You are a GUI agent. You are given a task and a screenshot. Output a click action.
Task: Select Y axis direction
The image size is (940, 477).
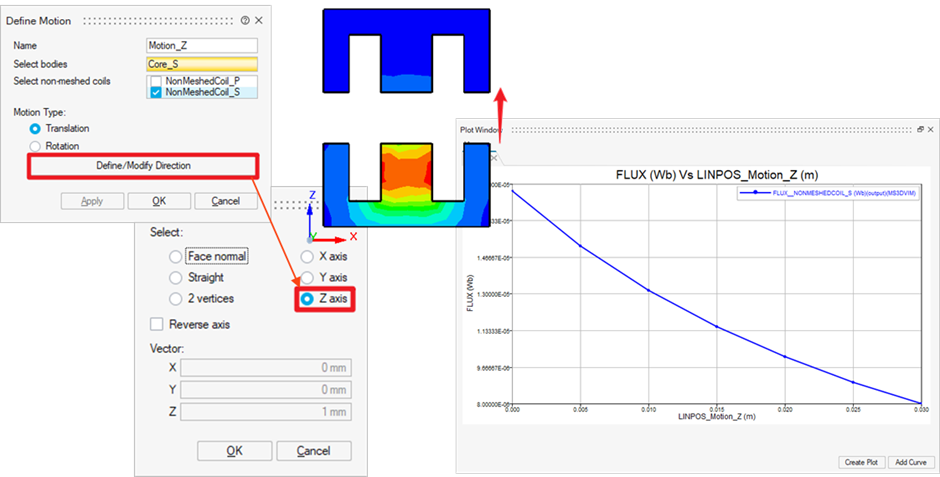click(307, 278)
